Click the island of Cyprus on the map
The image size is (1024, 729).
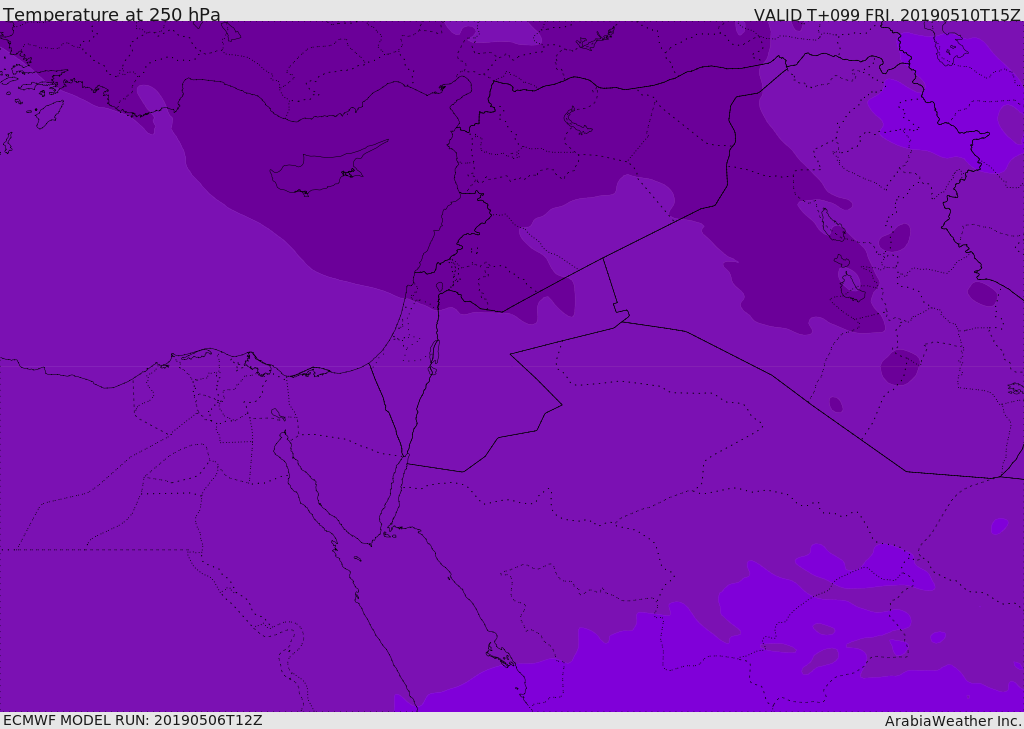pyautogui.click(x=327, y=170)
